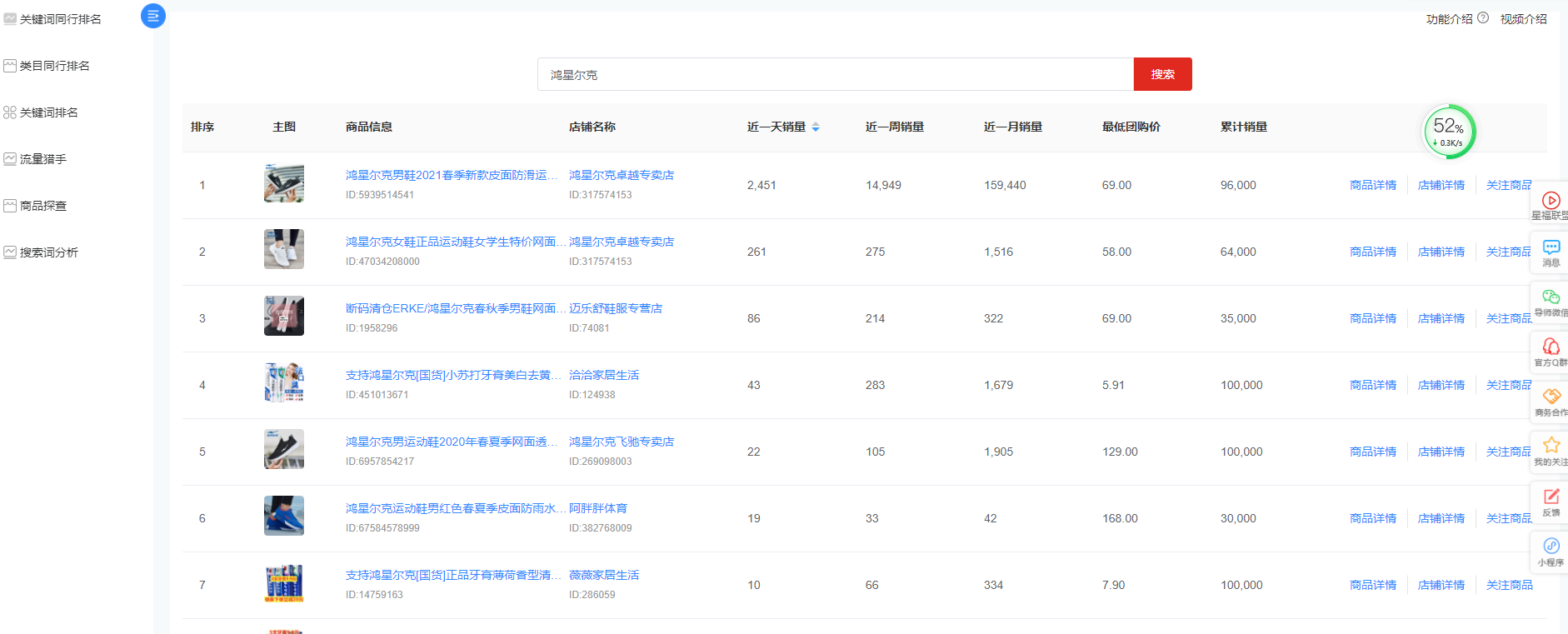Open 关键词同行排名 sidebar item
The height and width of the screenshot is (634, 1568).
52,19
